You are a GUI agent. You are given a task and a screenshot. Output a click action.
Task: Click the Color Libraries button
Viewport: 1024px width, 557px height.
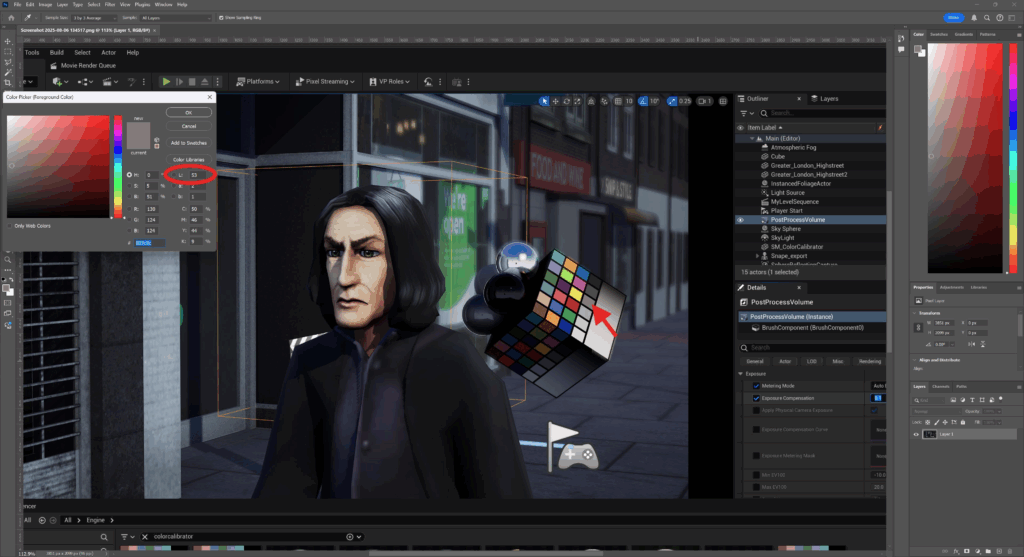coord(188,160)
